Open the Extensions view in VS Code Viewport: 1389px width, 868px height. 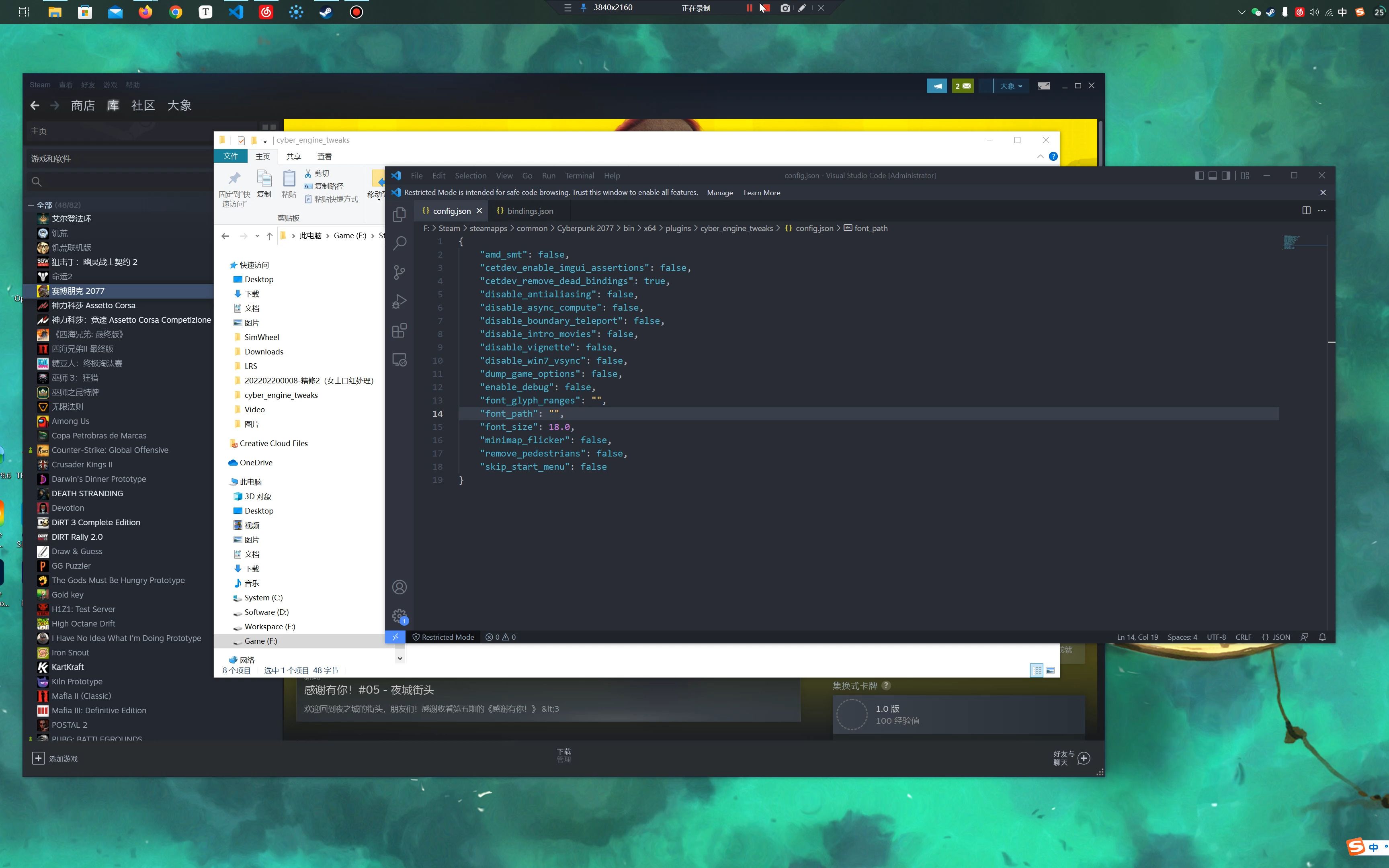399,331
